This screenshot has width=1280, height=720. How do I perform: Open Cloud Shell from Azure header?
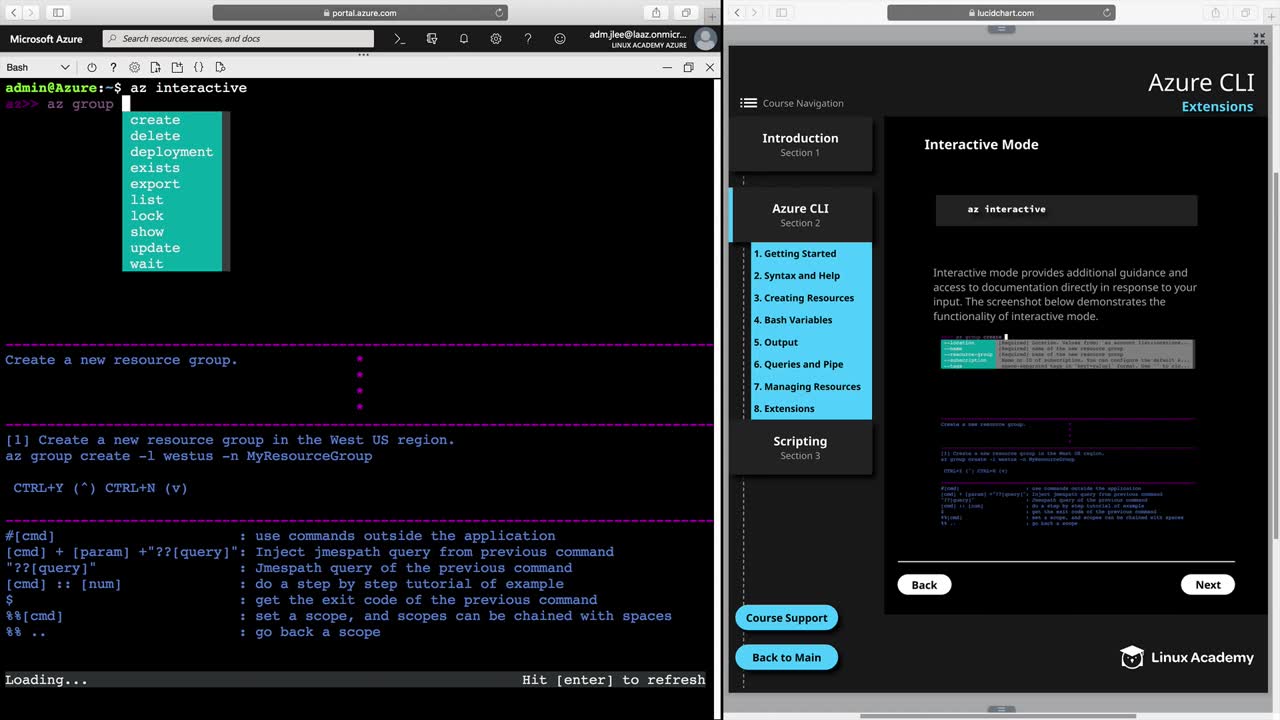[x=400, y=39]
